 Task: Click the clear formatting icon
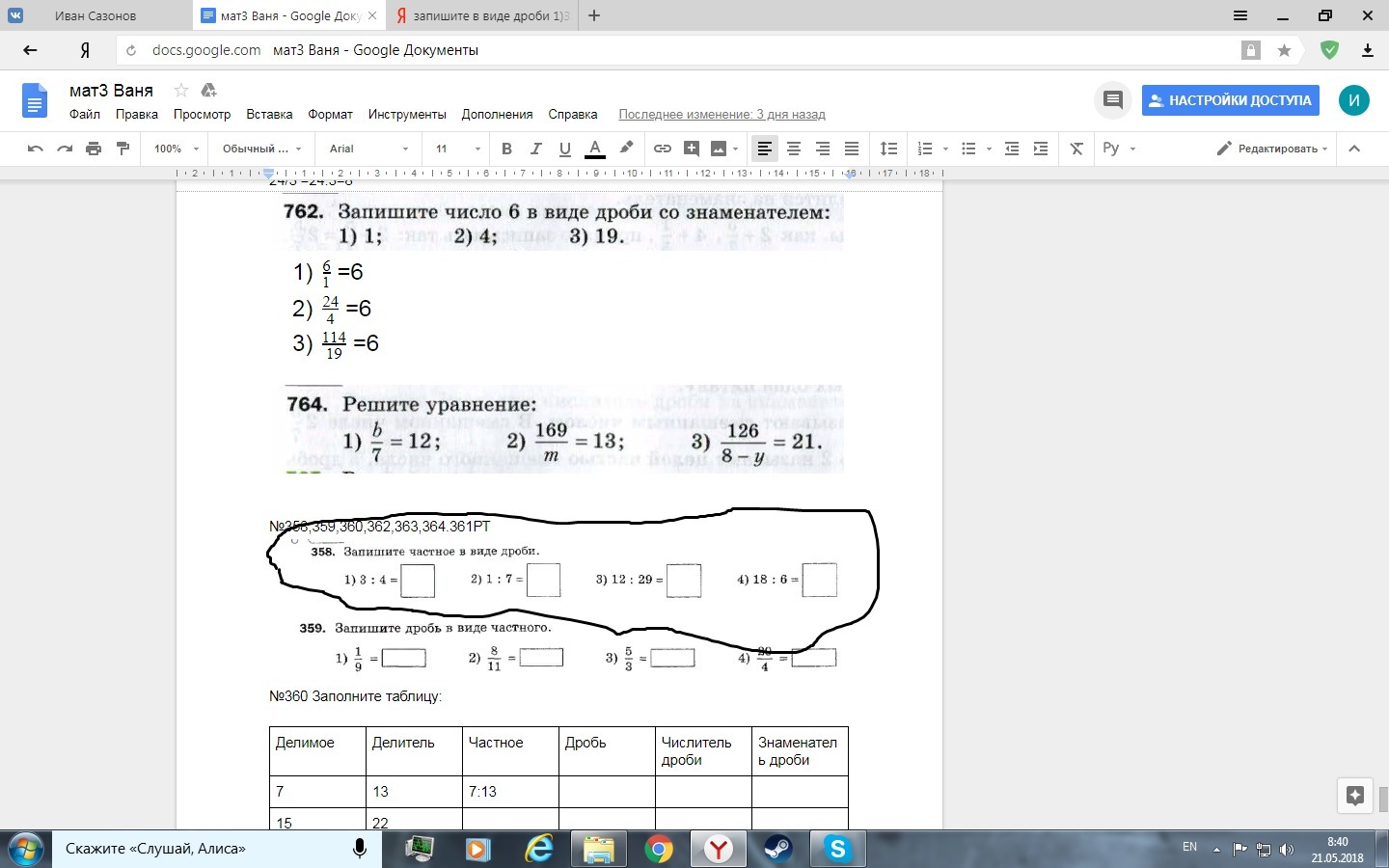(x=1076, y=149)
